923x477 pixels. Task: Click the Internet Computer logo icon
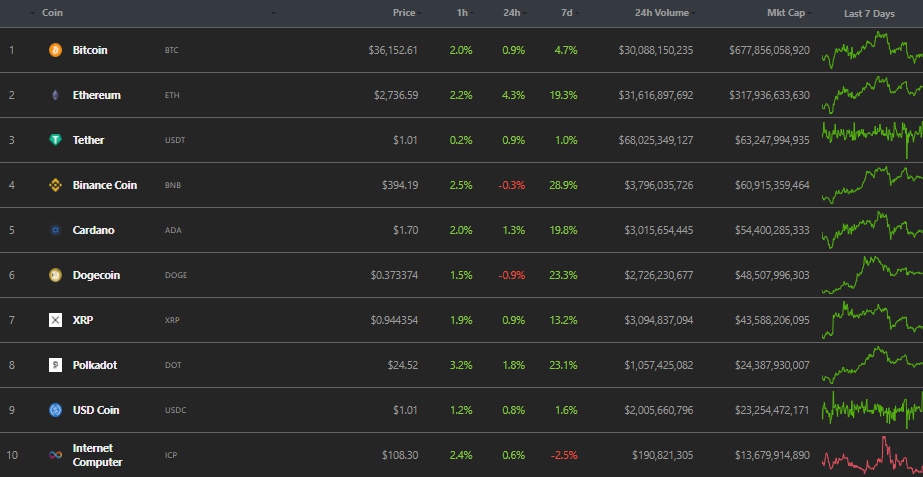pos(55,455)
